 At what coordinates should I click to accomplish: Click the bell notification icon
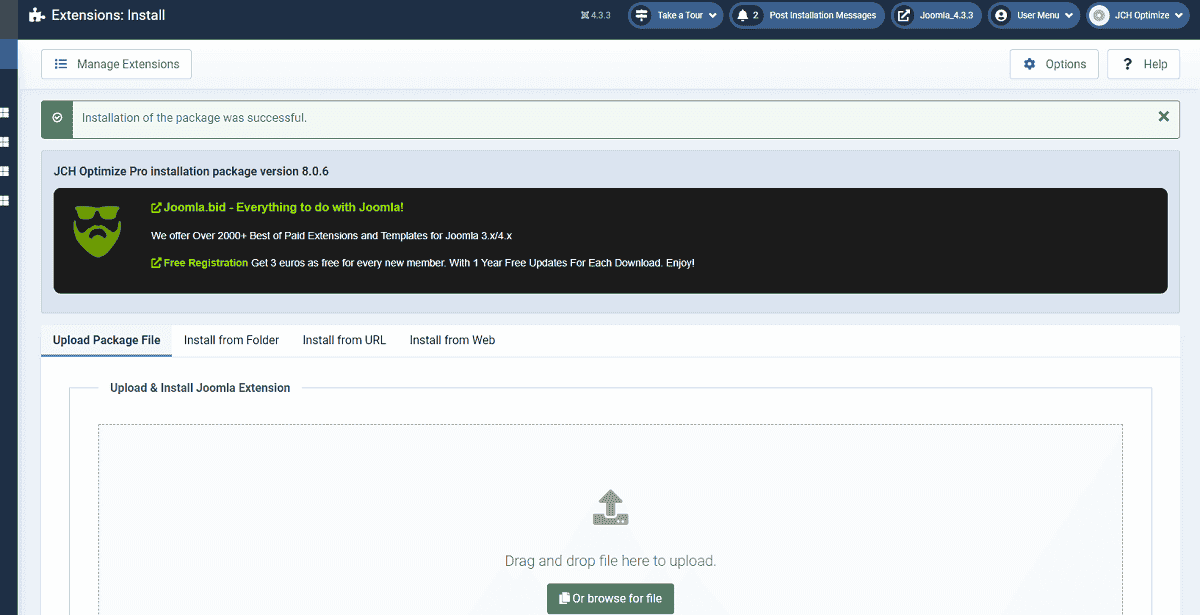(x=743, y=15)
